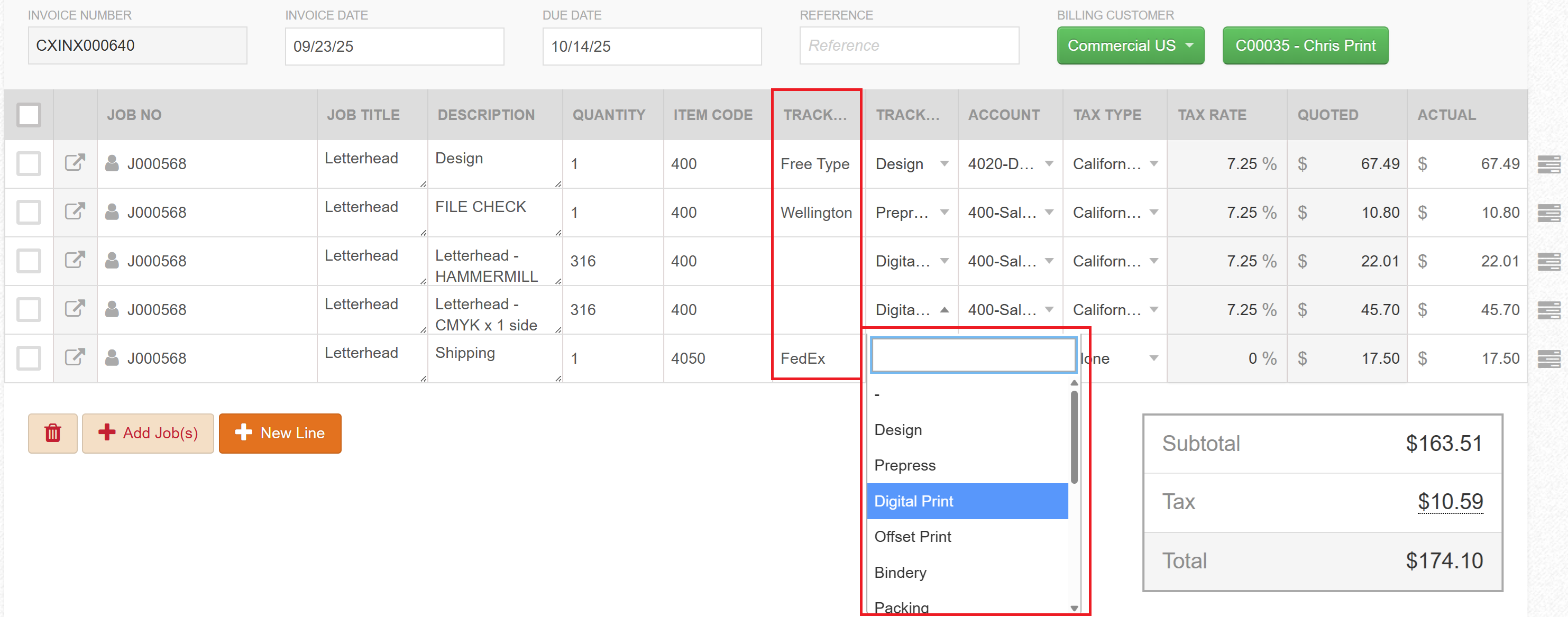Image resolution: width=1568 pixels, height=617 pixels.
Task: Grab the reorder handle on the Shipping row
Action: point(1548,358)
